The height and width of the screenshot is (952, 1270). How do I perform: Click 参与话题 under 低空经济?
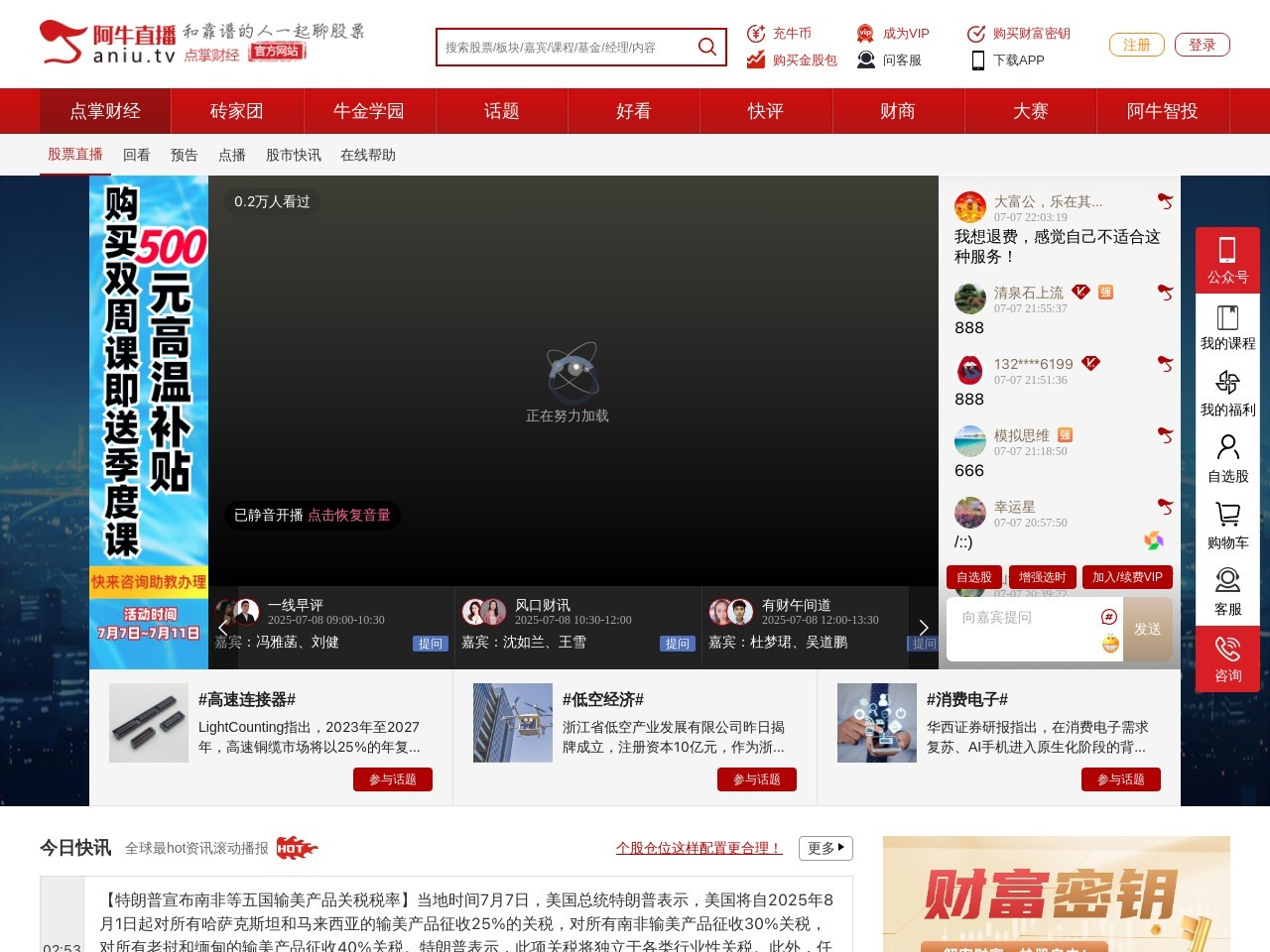point(757,779)
